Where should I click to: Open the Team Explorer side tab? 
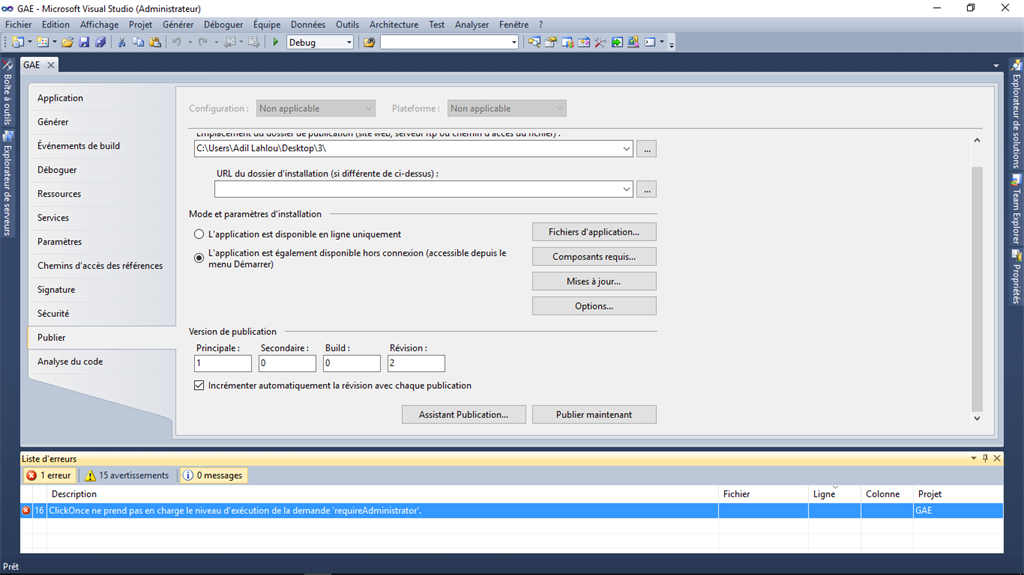1016,209
